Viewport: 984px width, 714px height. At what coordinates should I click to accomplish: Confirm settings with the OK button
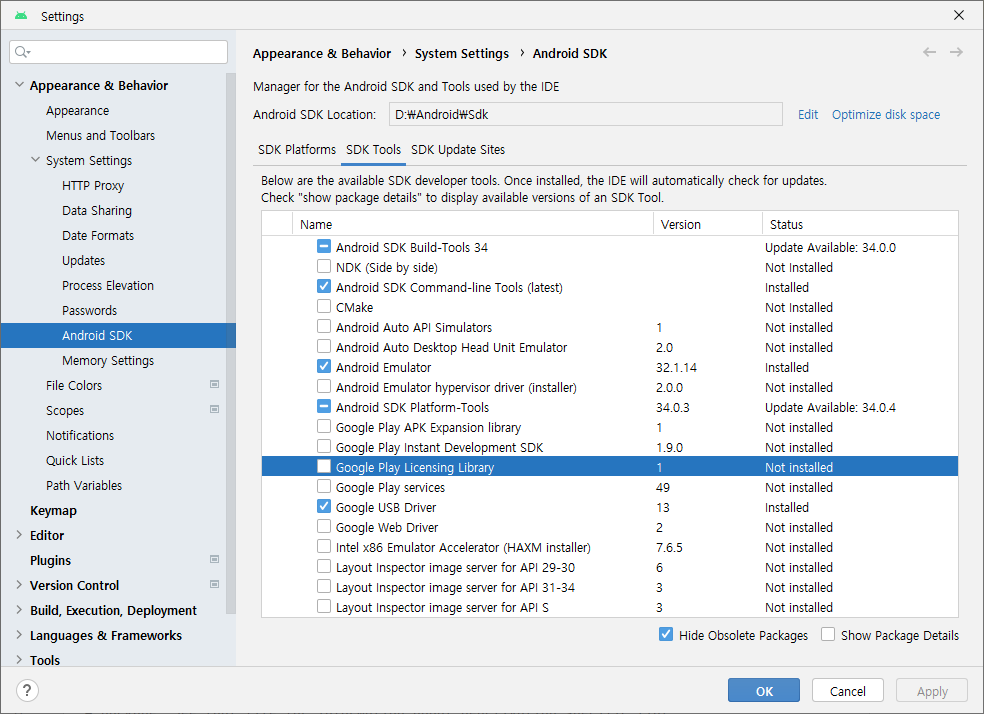click(764, 690)
